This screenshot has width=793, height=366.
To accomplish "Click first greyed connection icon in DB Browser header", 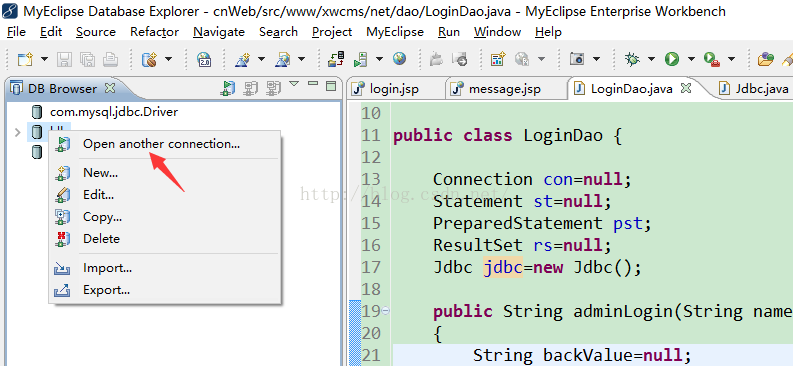I will pos(250,88).
